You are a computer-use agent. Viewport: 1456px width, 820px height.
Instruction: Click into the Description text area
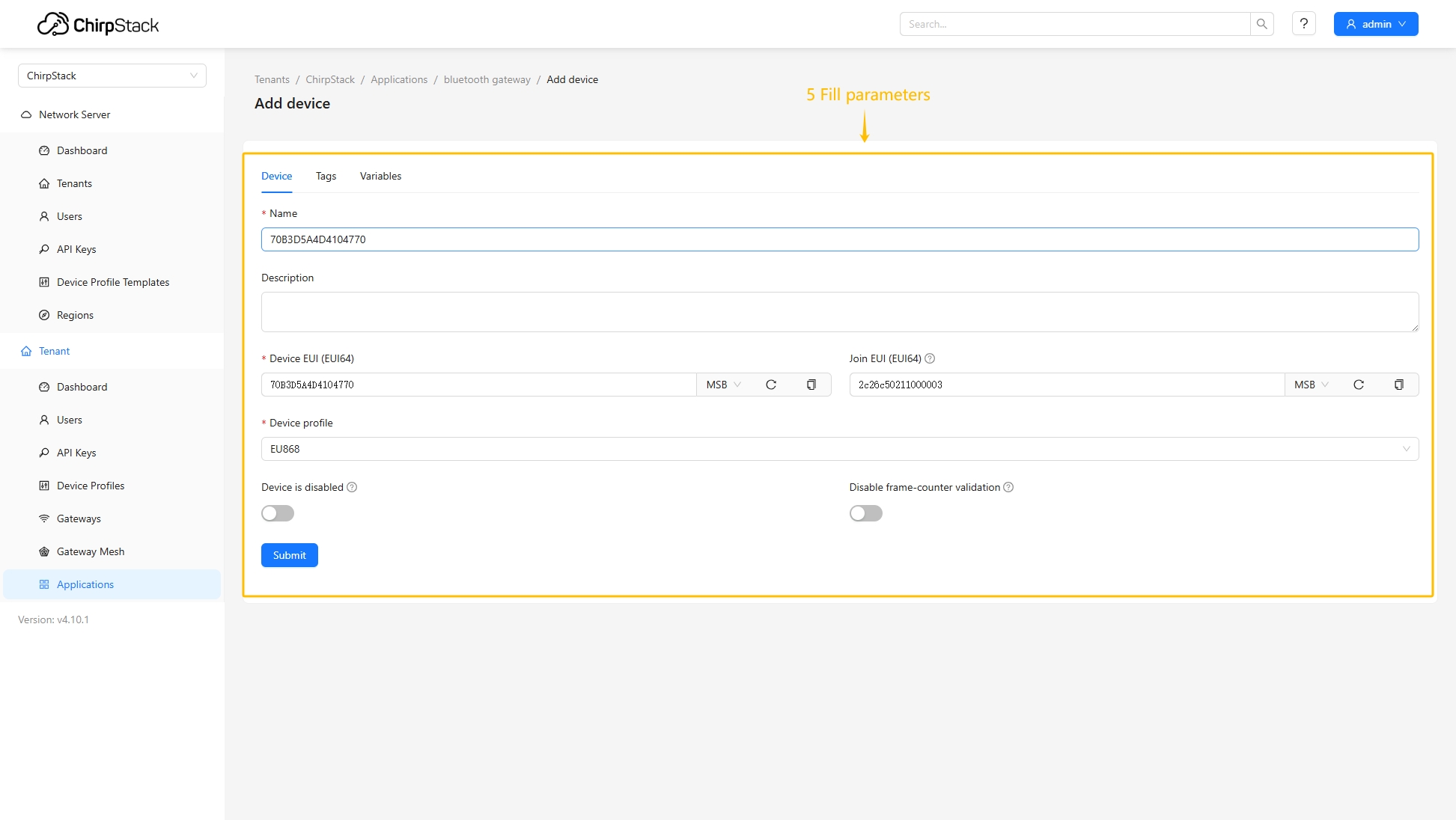pyautogui.click(x=839, y=311)
